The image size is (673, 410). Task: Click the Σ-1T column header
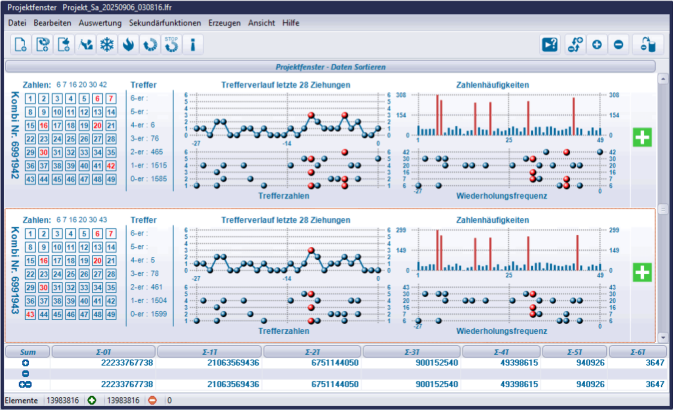click(x=209, y=352)
